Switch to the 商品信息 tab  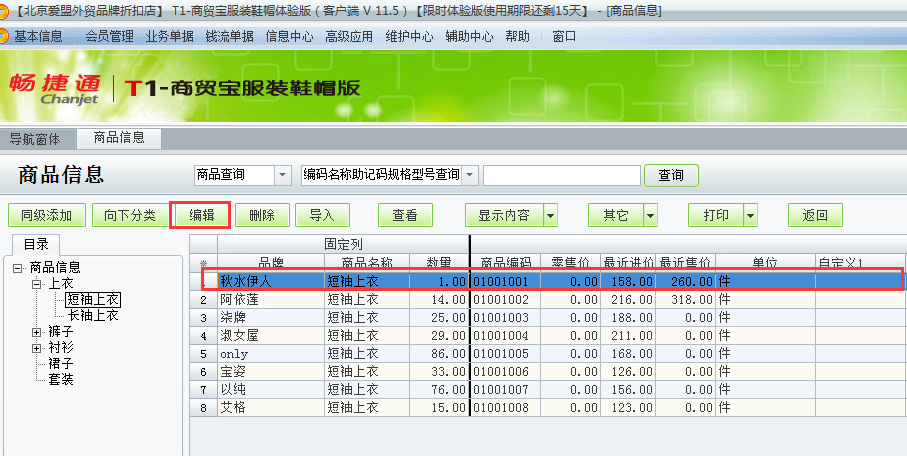pyautogui.click(x=119, y=138)
